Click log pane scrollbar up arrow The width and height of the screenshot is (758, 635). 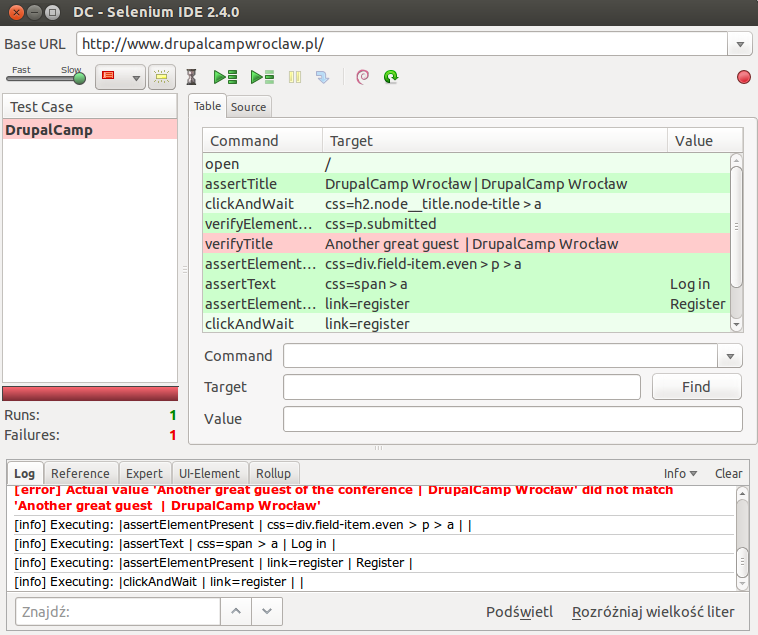point(742,493)
